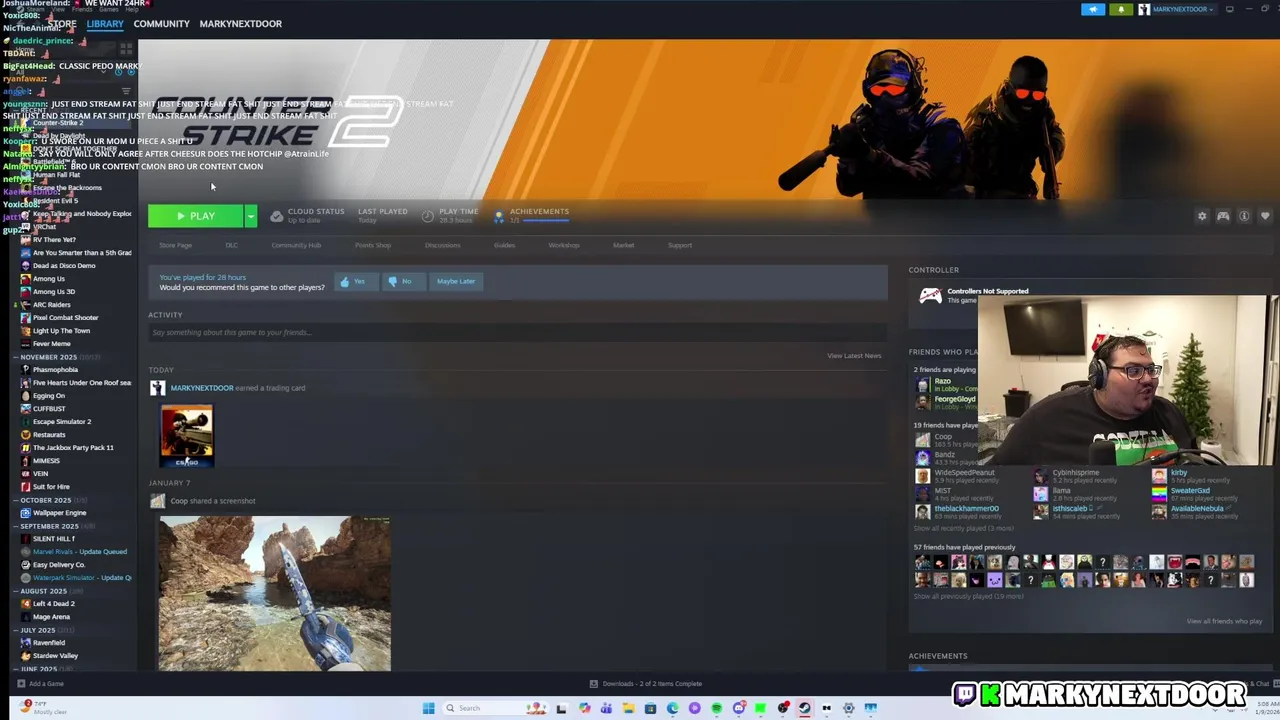Switch to the COMMUNITY tab
The image size is (1280, 720).
pos(161,24)
